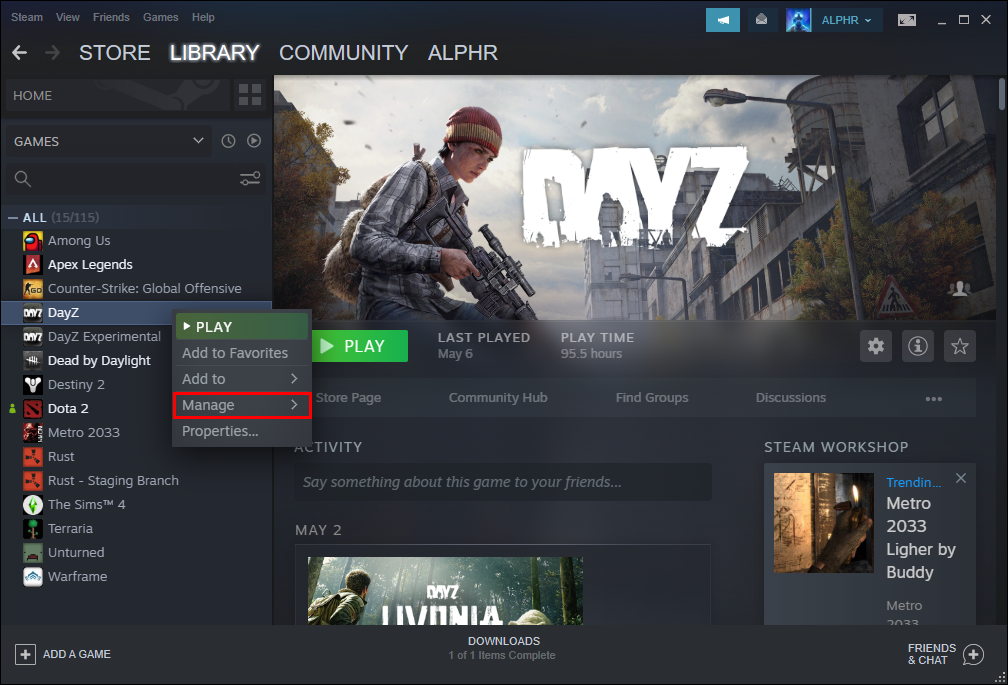Select Dead by Daylight in library
Viewport: 1008px width, 685px height.
click(99, 360)
